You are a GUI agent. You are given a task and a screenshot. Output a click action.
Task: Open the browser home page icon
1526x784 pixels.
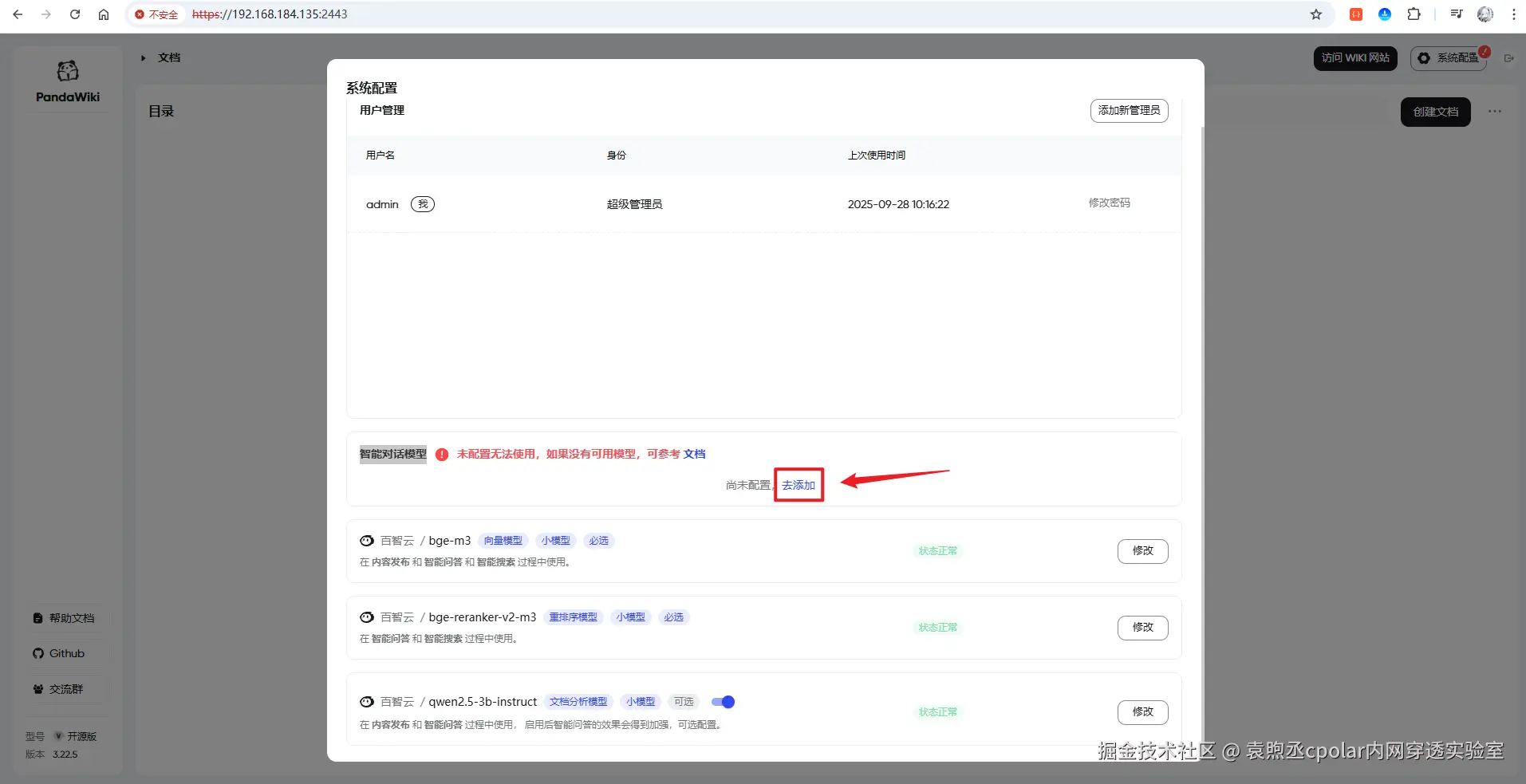click(x=104, y=14)
